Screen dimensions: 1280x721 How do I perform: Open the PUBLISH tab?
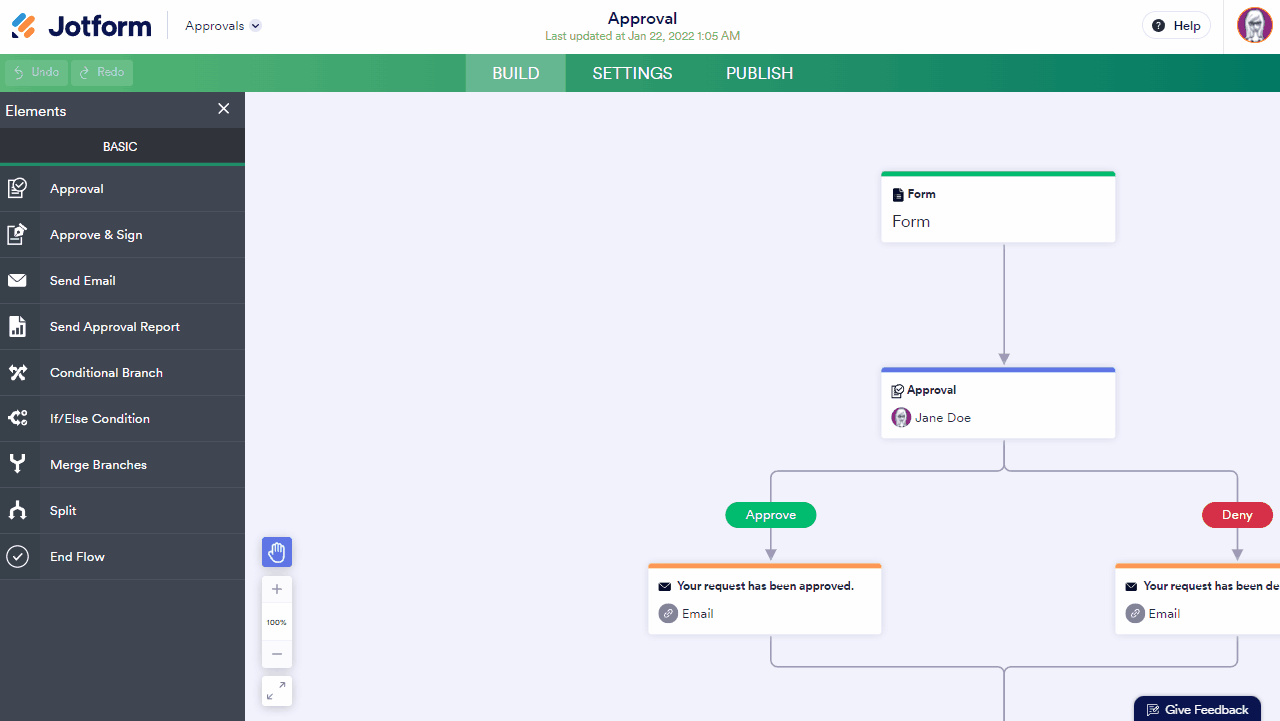click(759, 73)
